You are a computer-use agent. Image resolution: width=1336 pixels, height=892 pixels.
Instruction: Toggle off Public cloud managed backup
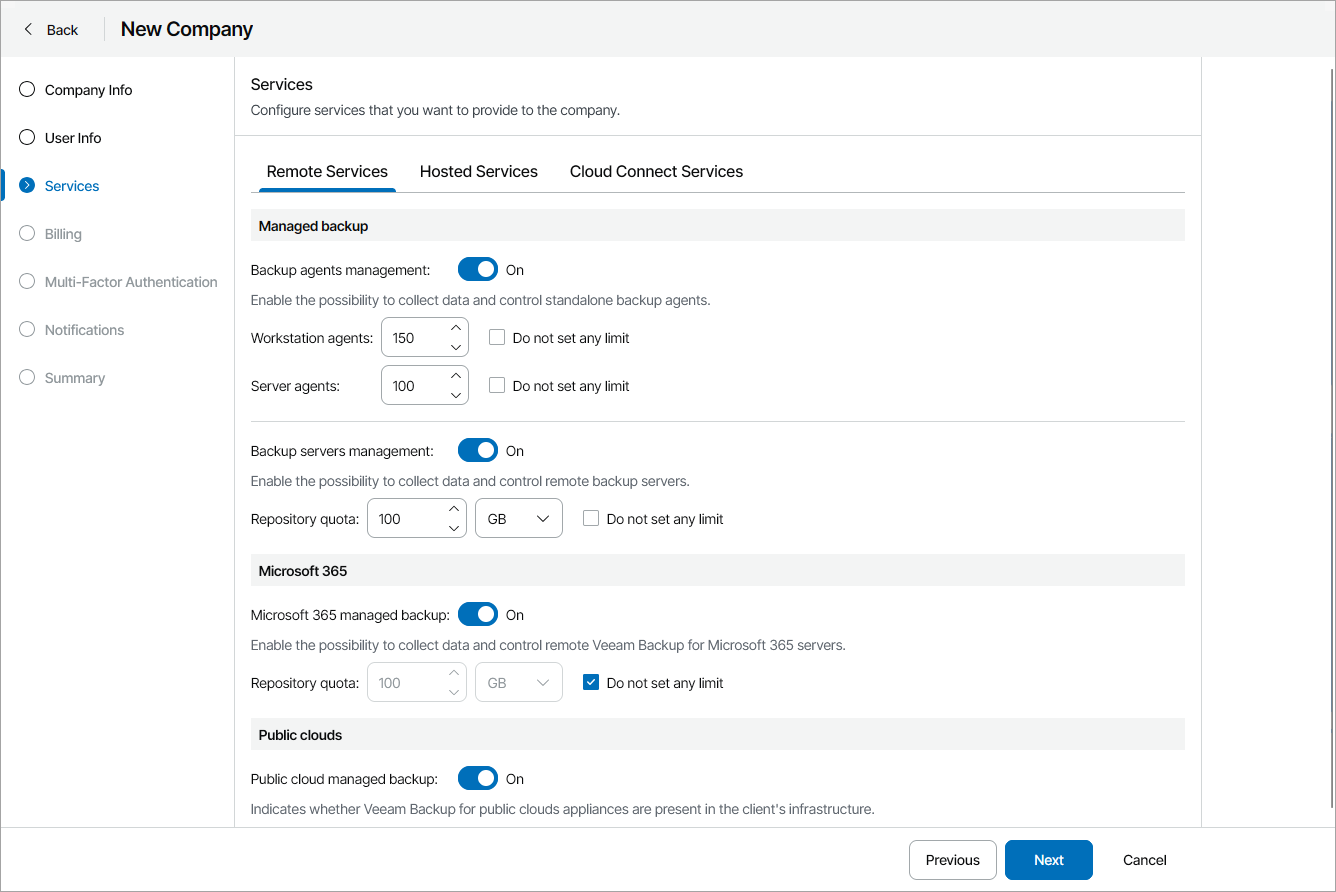[477, 777]
